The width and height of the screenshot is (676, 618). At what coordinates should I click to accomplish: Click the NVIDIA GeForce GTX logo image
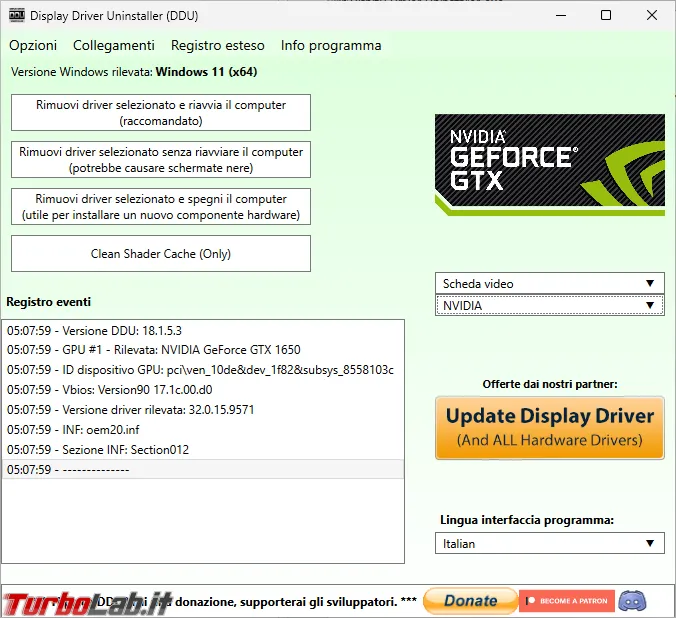[x=550, y=165]
